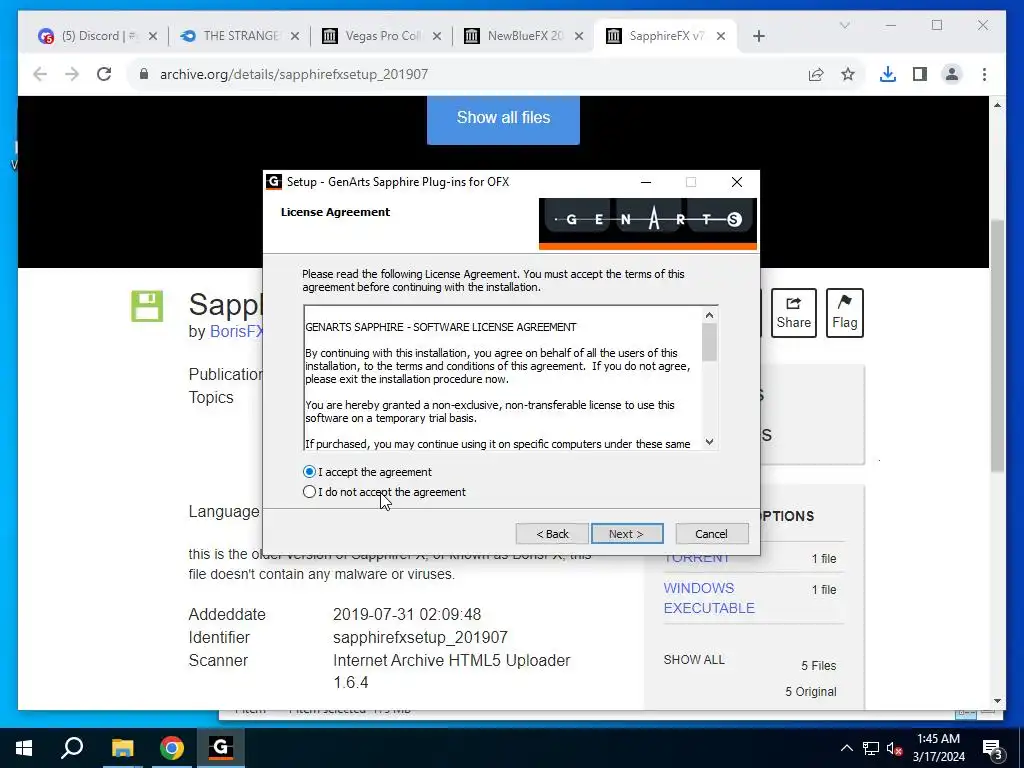This screenshot has width=1024, height=768.
Task: Open the Chrome tab search dropdown
Action: click(844, 25)
